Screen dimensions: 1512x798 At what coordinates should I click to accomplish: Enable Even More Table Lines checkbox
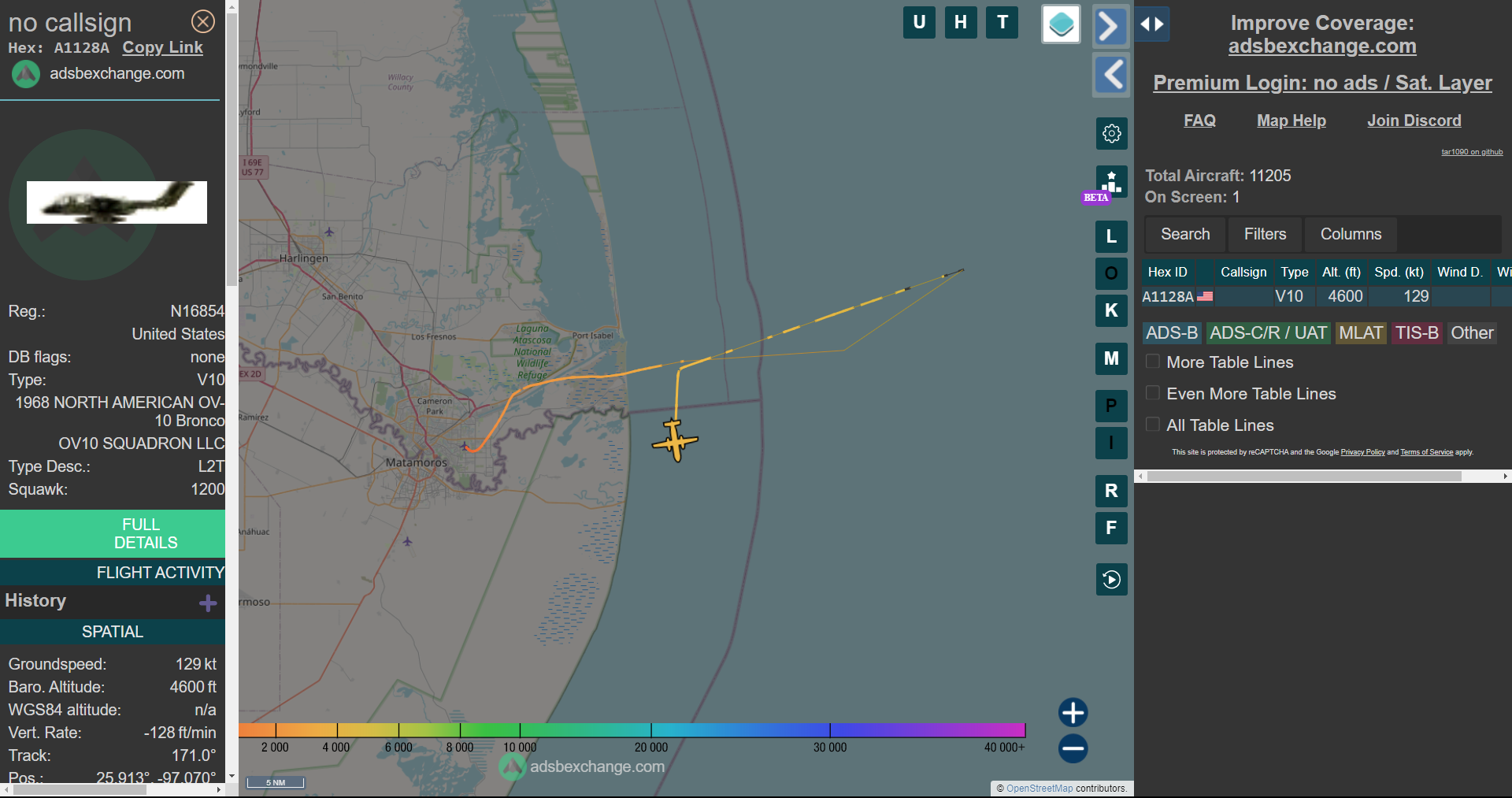1153,393
